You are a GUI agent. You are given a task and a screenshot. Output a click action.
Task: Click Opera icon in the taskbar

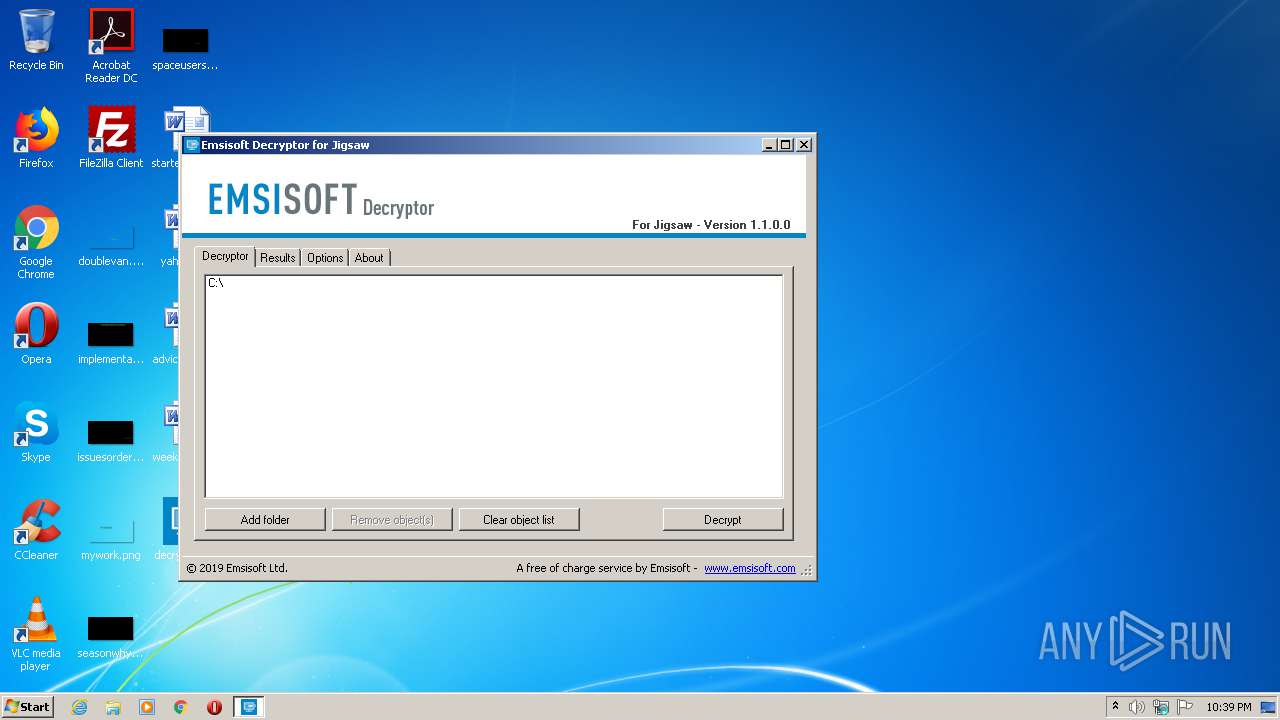click(214, 707)
